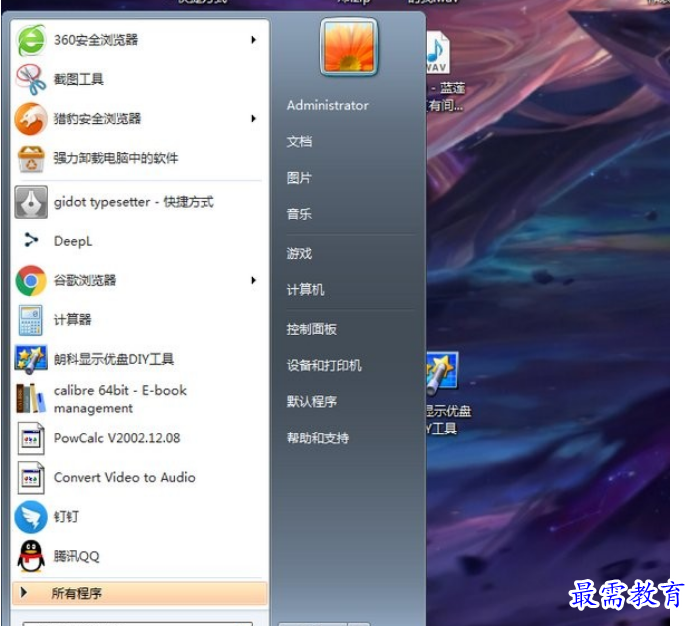
Task: Click the 腾讯QQ label
Action: tap(76, 556)
